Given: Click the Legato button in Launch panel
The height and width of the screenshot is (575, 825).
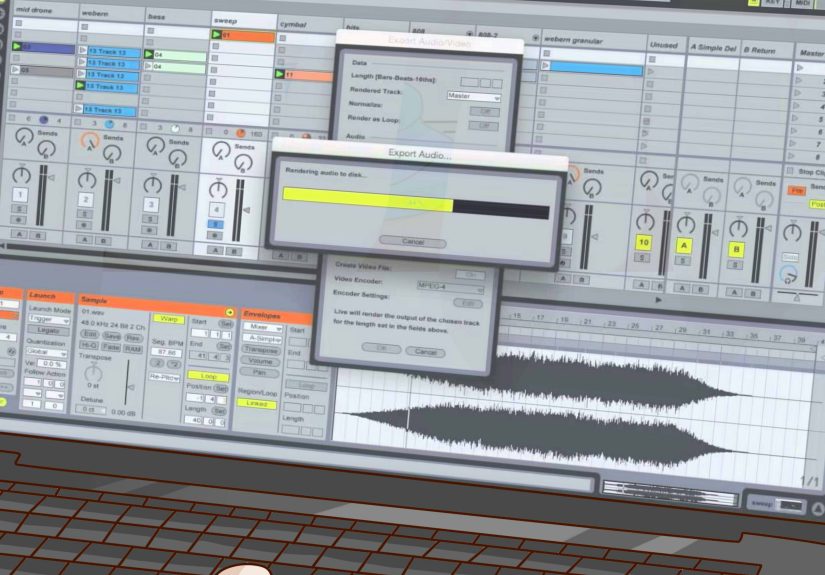Looking at the screenshot, I should click(x=48, y=330).
